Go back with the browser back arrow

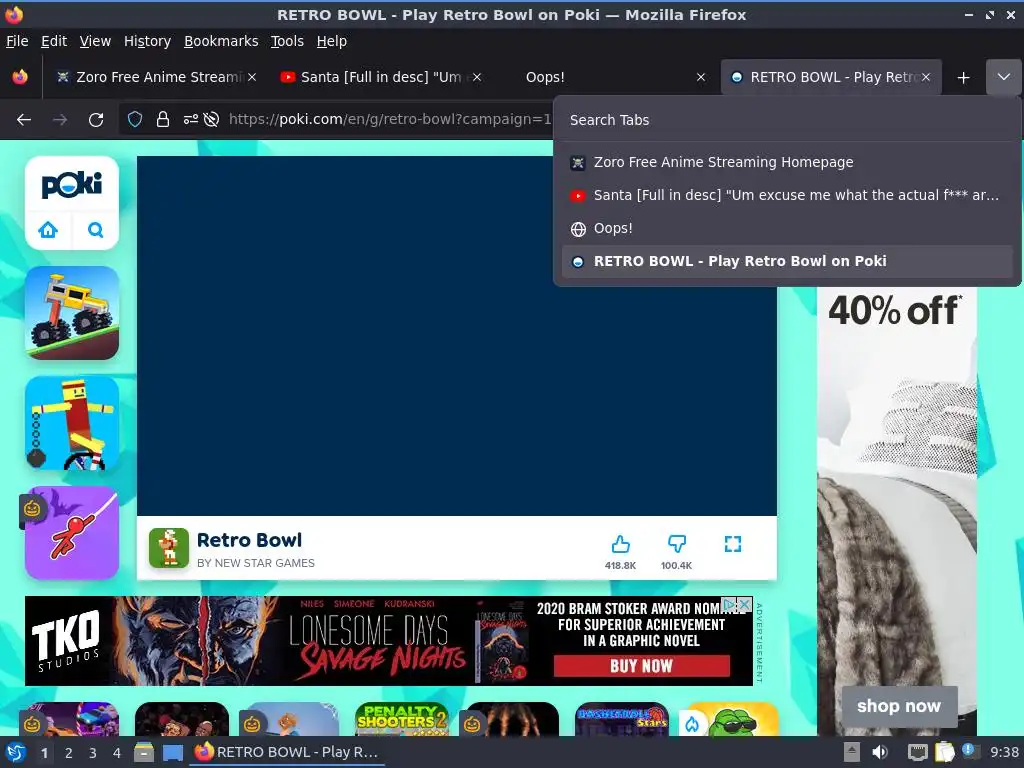point(24,120)
